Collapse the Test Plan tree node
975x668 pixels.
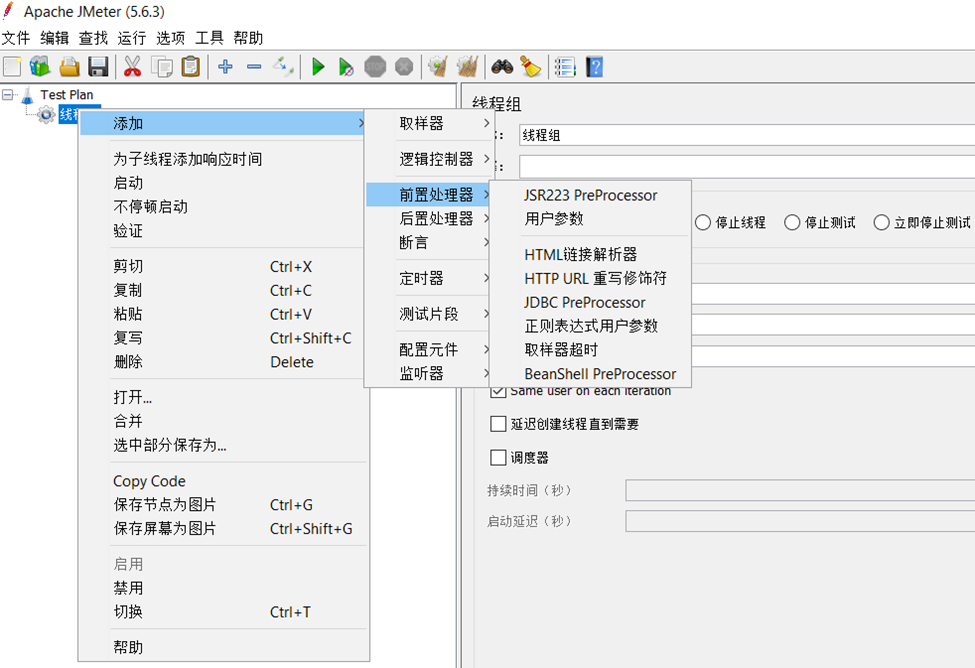pyautogui.click(x=7, y=95)
